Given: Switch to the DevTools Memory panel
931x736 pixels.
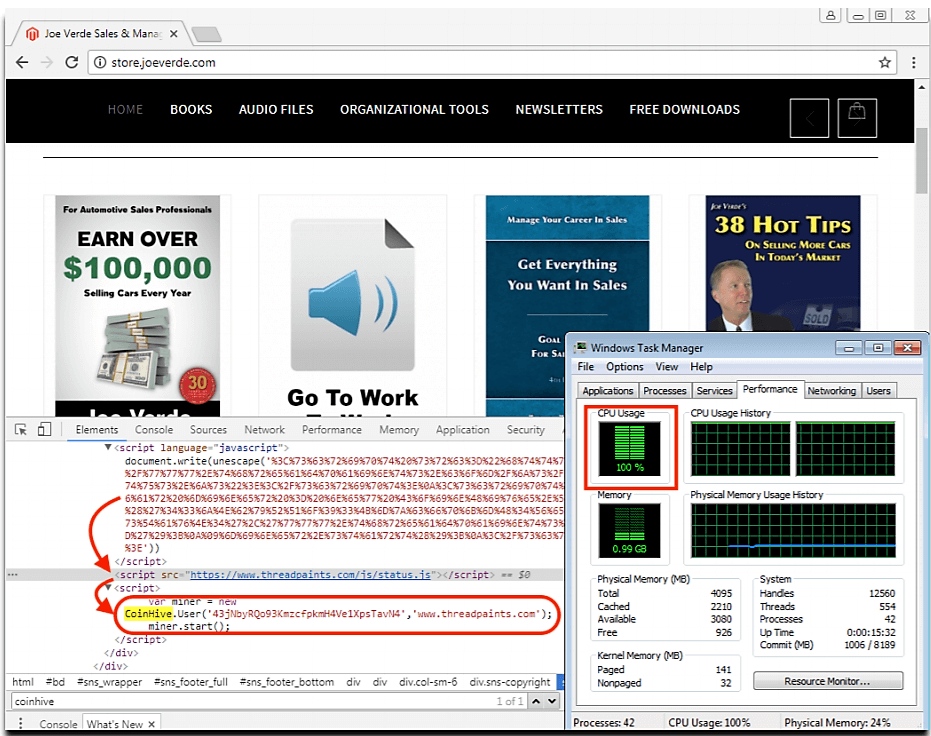Looking at the screenshot, I should [399, 430].
